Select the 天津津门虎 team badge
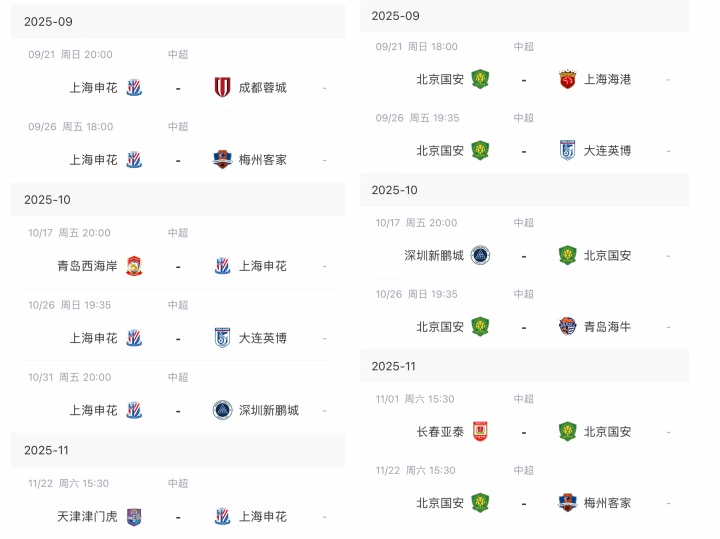Image resolution: width=720 pixels, height=539 pixels. 134,517
